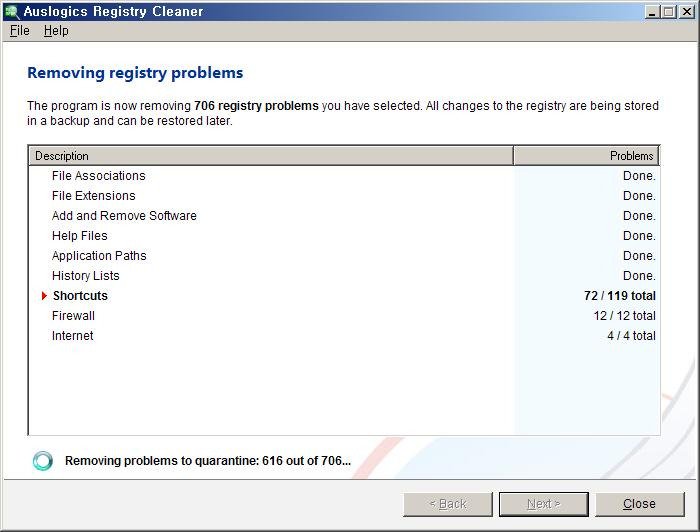The height and width of the screenshot is (532, 700).
Task: Select the File Extensions row
Action: pos(344,196)
